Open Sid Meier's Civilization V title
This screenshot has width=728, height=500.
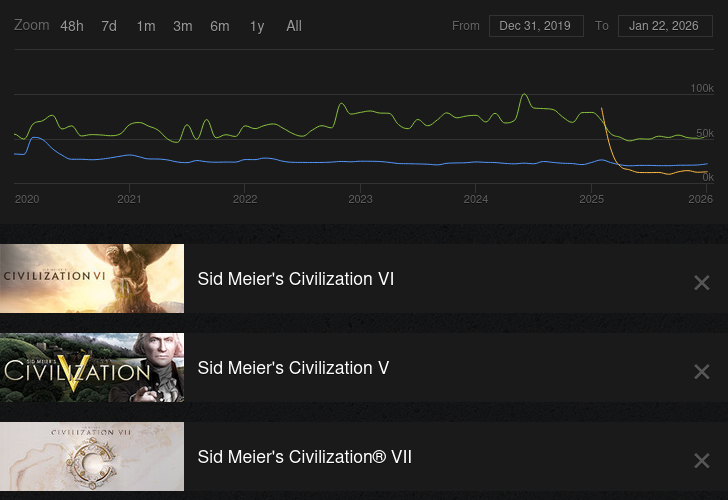(x=293, y=368)
